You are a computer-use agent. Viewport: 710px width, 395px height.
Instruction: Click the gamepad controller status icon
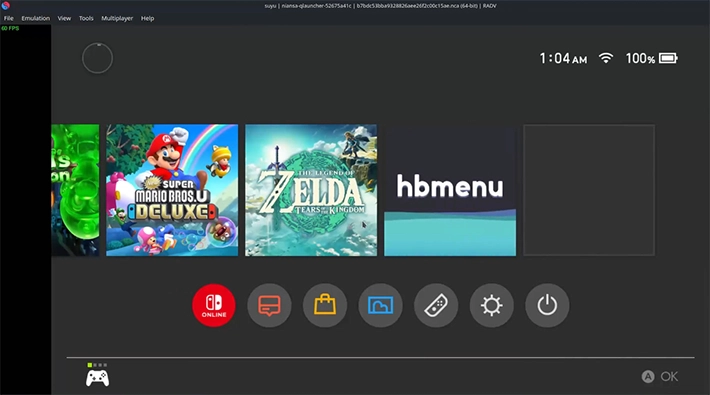click(x=97, y=378)
